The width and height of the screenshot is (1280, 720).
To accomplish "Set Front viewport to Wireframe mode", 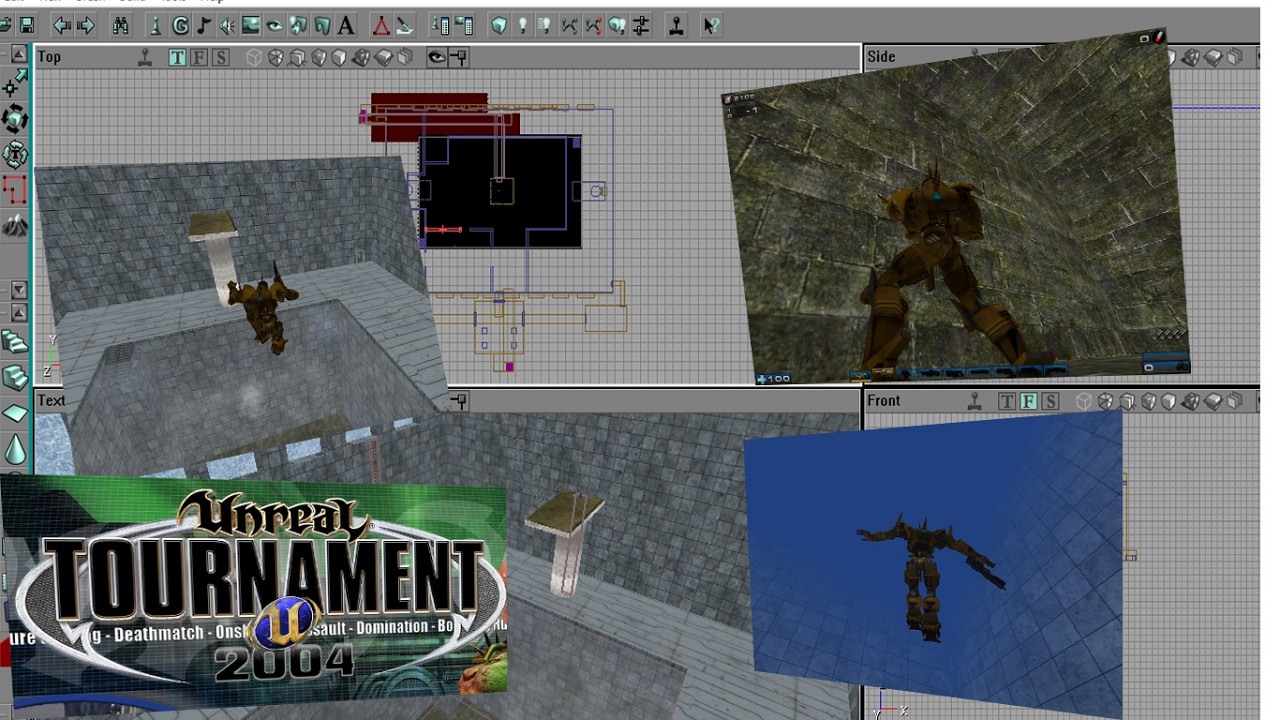I will (1084, 401).
